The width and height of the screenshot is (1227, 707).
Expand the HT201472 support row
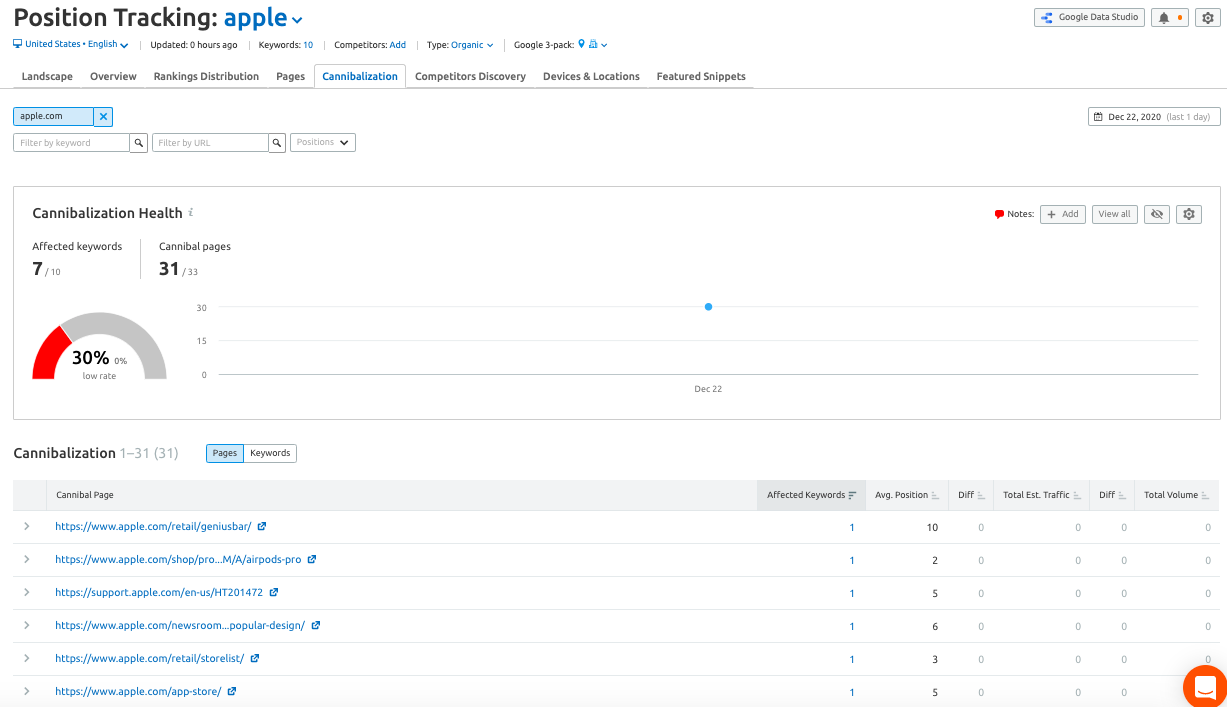27,592
